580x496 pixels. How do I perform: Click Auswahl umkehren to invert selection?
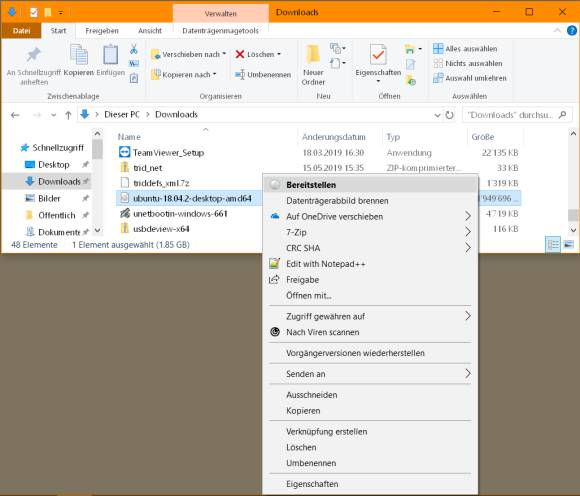[x=470, y=78]
